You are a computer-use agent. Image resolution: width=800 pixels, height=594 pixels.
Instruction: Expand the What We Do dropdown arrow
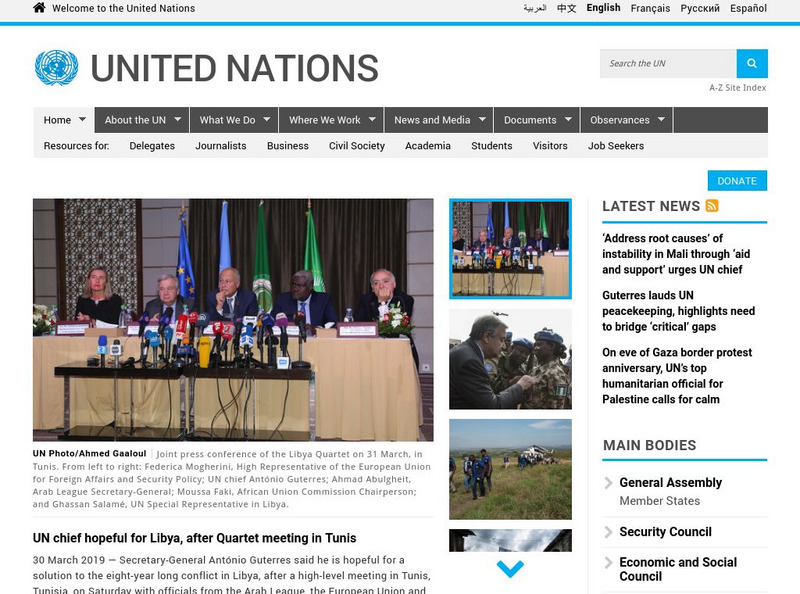tap(267, 119)
